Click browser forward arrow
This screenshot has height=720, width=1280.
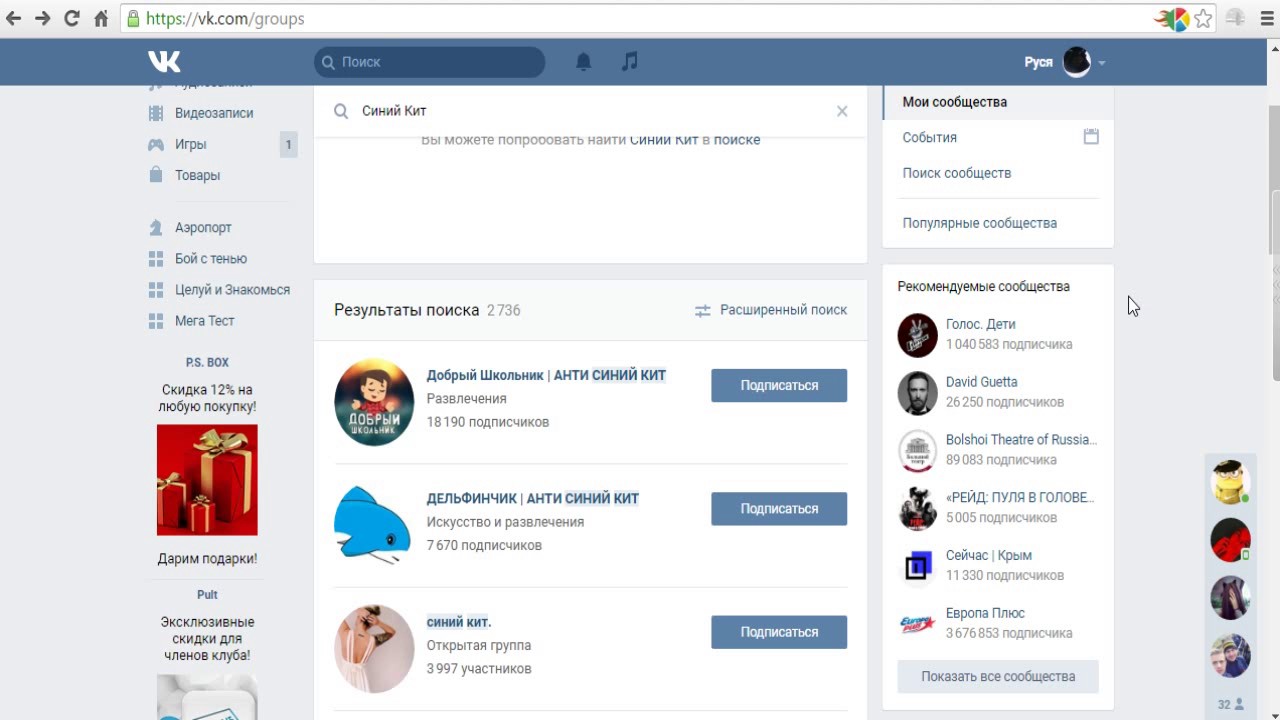[x=42, y=18]
